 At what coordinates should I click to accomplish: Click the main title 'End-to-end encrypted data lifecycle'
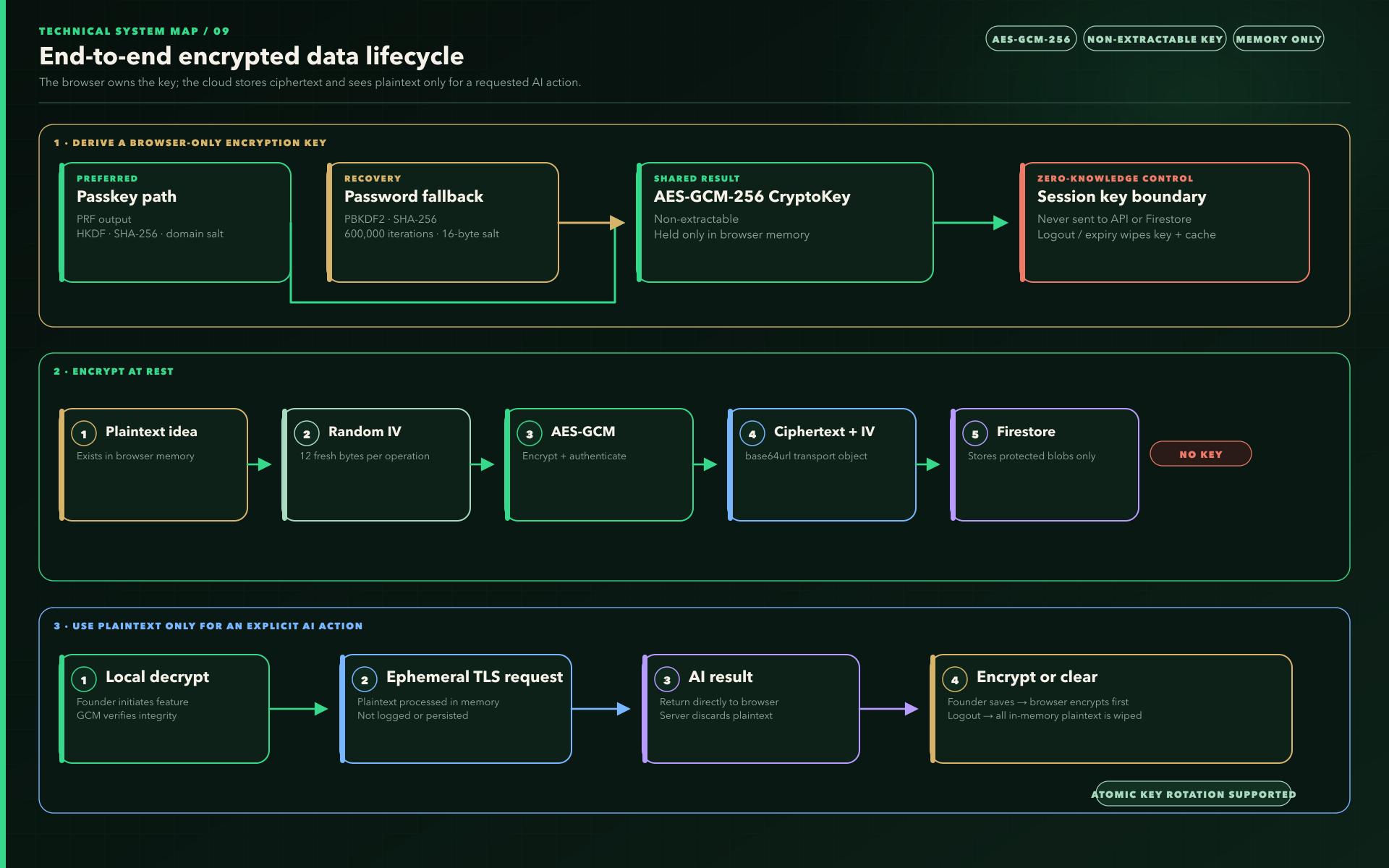251,56
